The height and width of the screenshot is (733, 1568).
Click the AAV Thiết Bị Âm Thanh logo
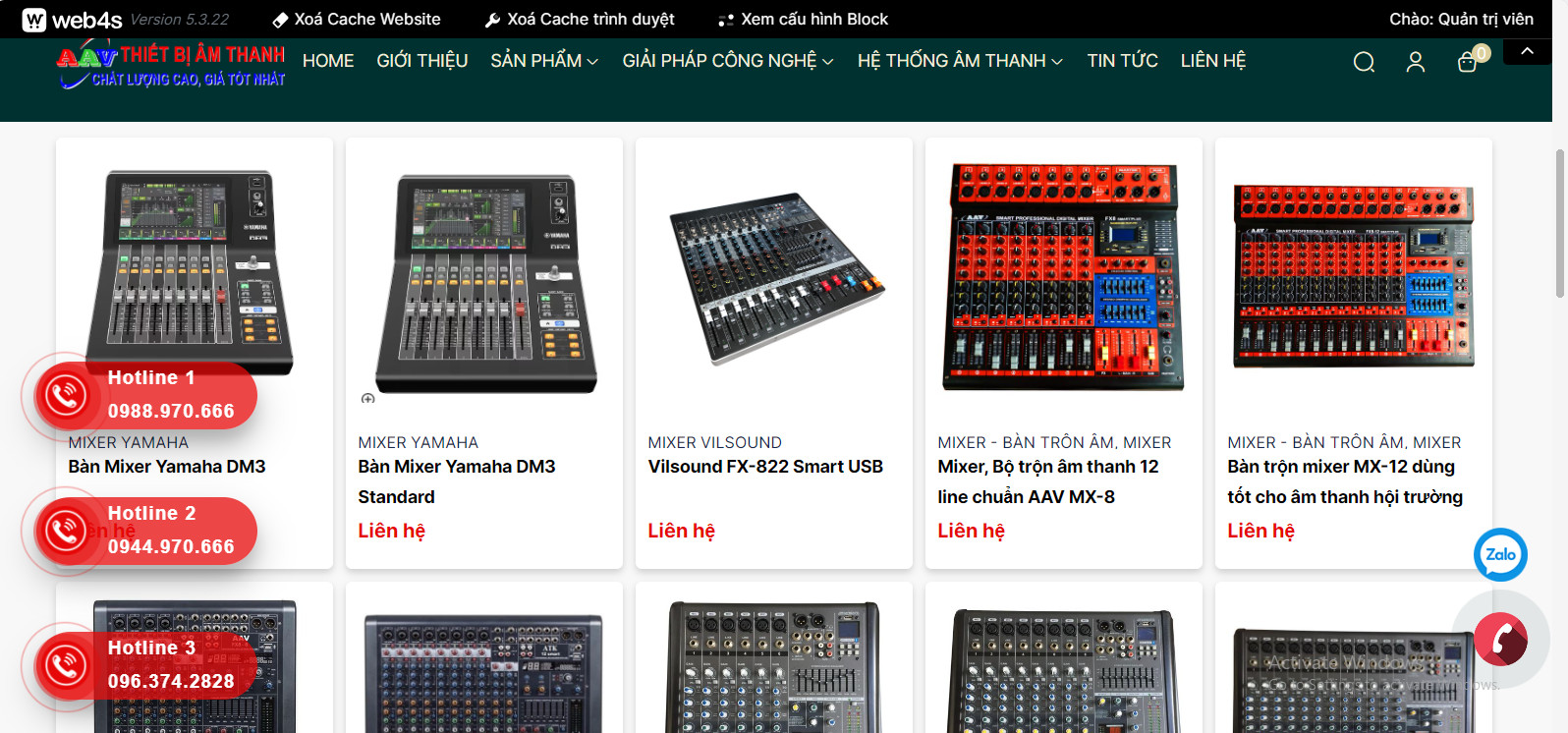(x=171, y=66)
